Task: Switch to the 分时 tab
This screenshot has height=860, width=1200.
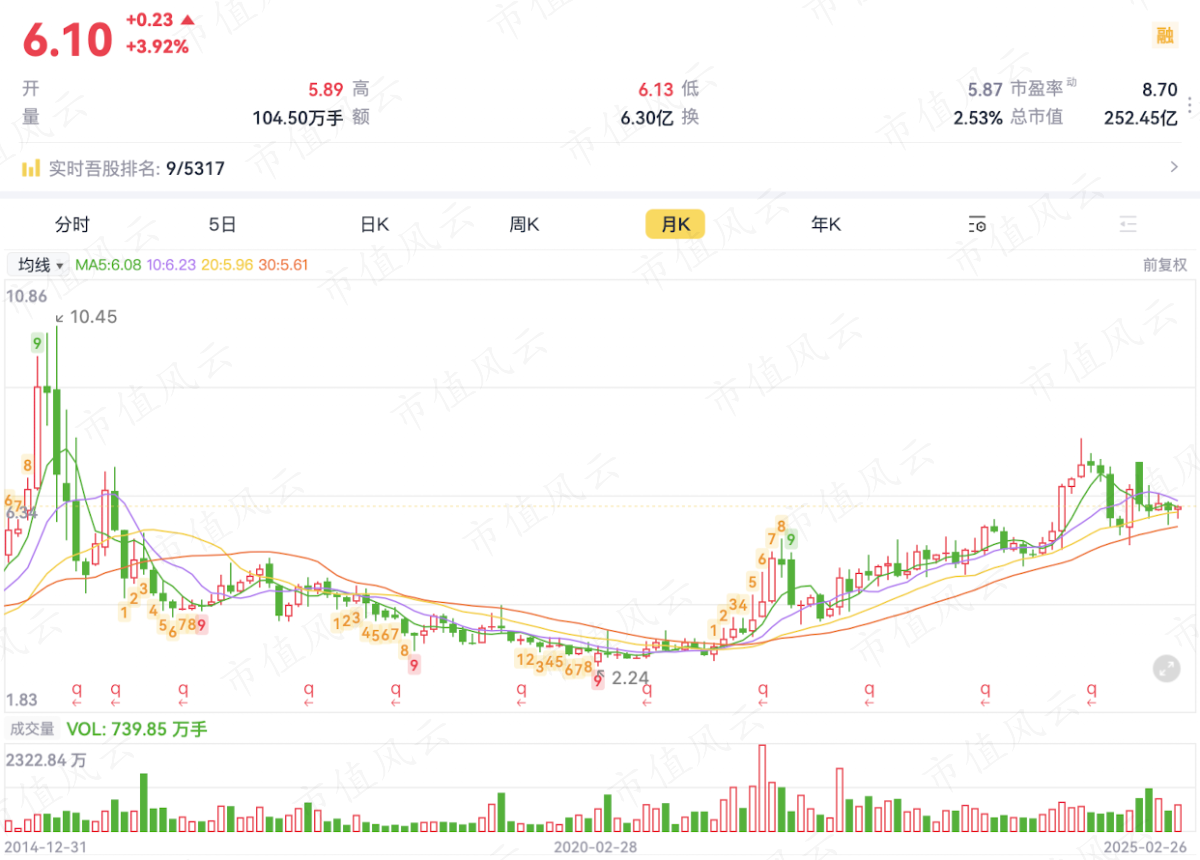Action: (72, 225)
